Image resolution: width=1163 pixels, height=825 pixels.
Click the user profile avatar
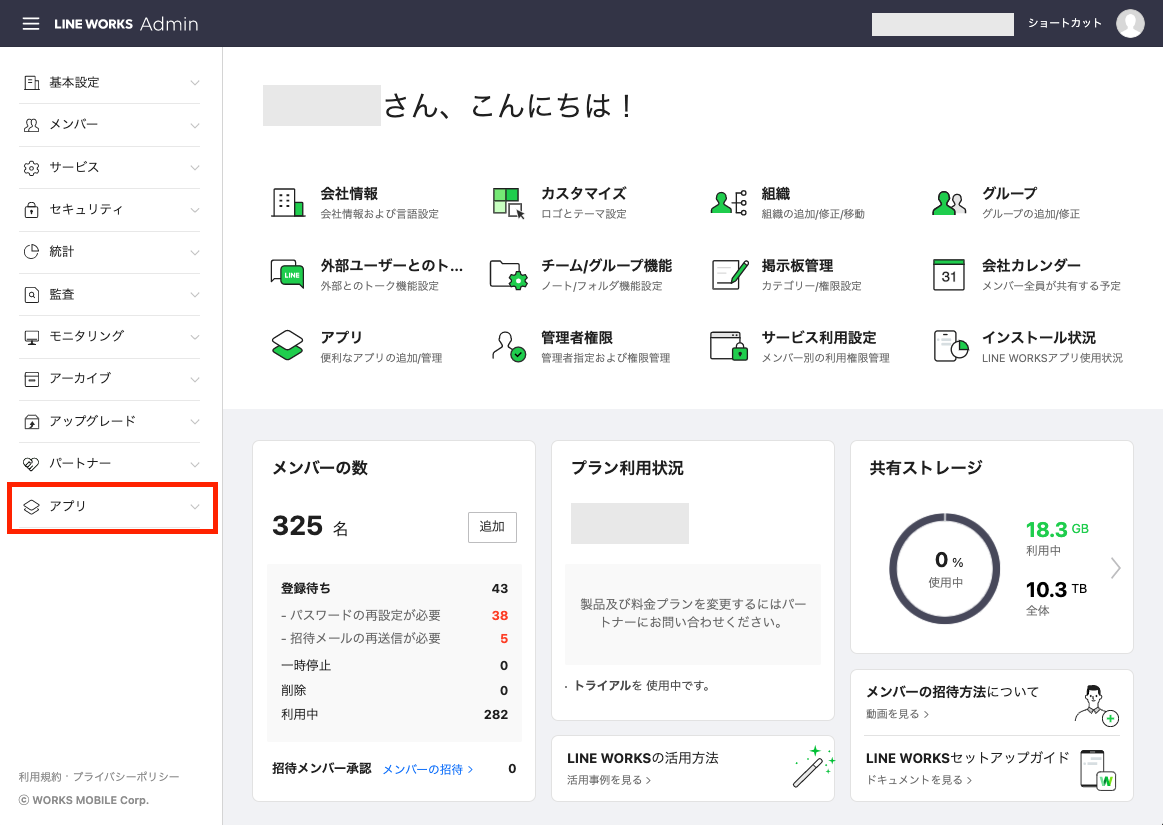1130,24
